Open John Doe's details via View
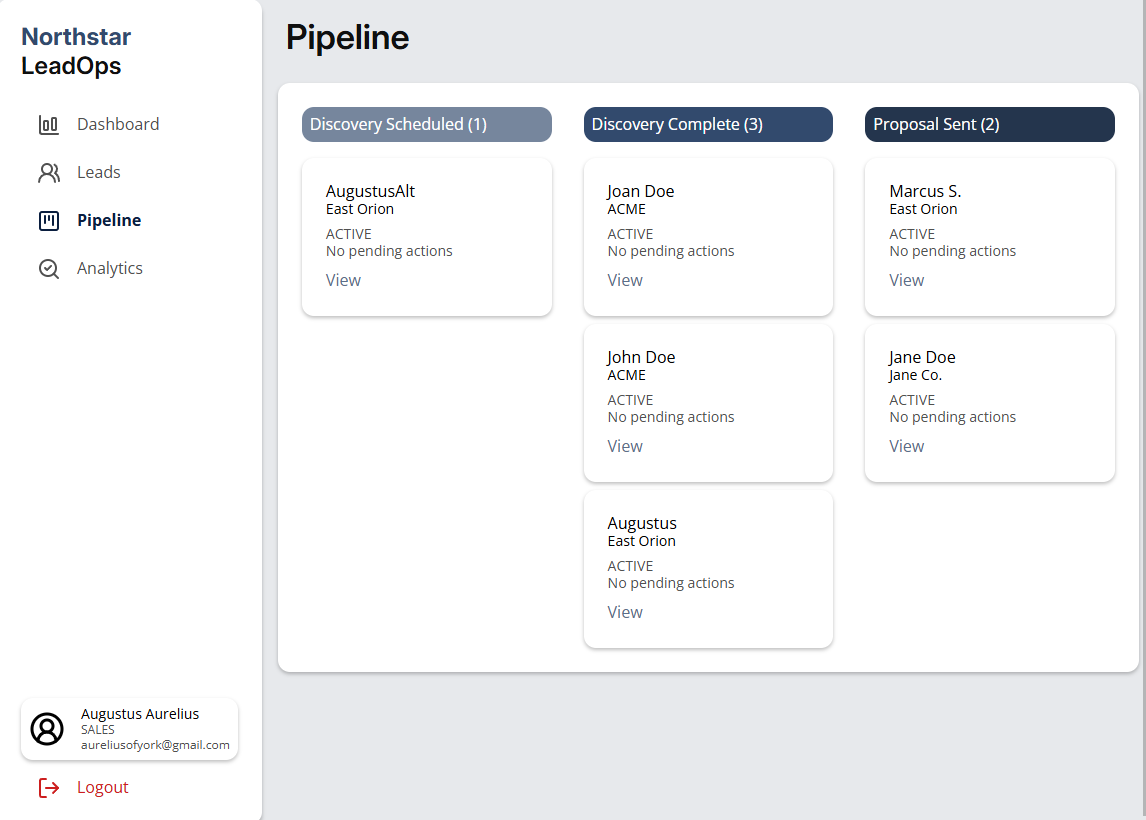1146x820 pixels. tap(625, 445)
